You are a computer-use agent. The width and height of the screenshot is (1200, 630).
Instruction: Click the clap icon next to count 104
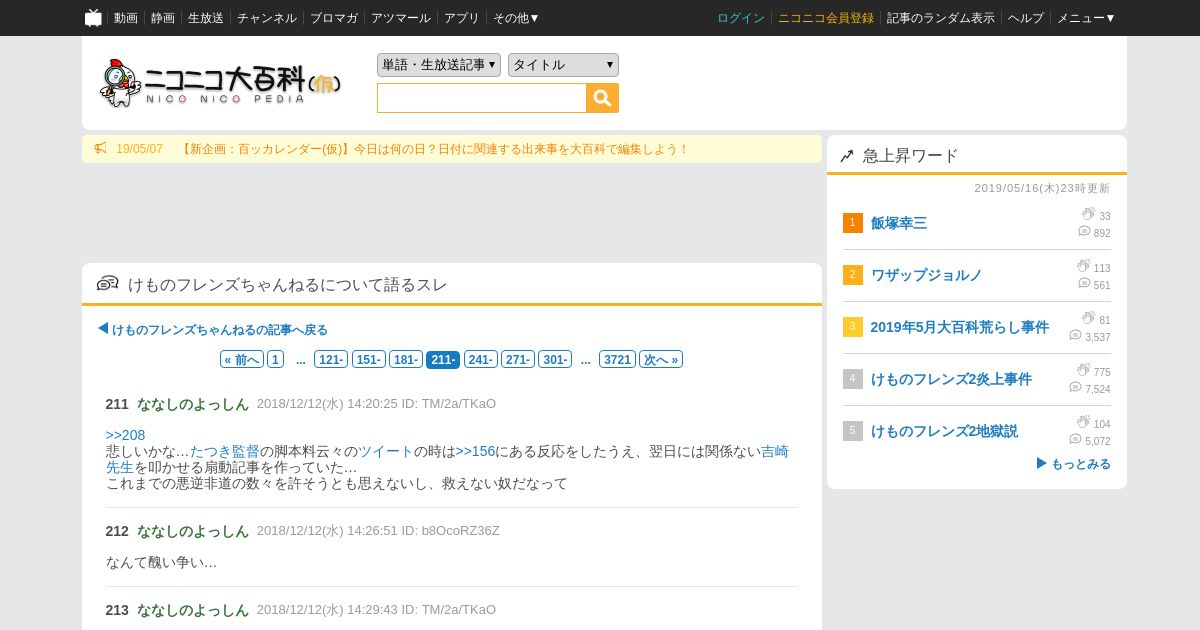1083,422
